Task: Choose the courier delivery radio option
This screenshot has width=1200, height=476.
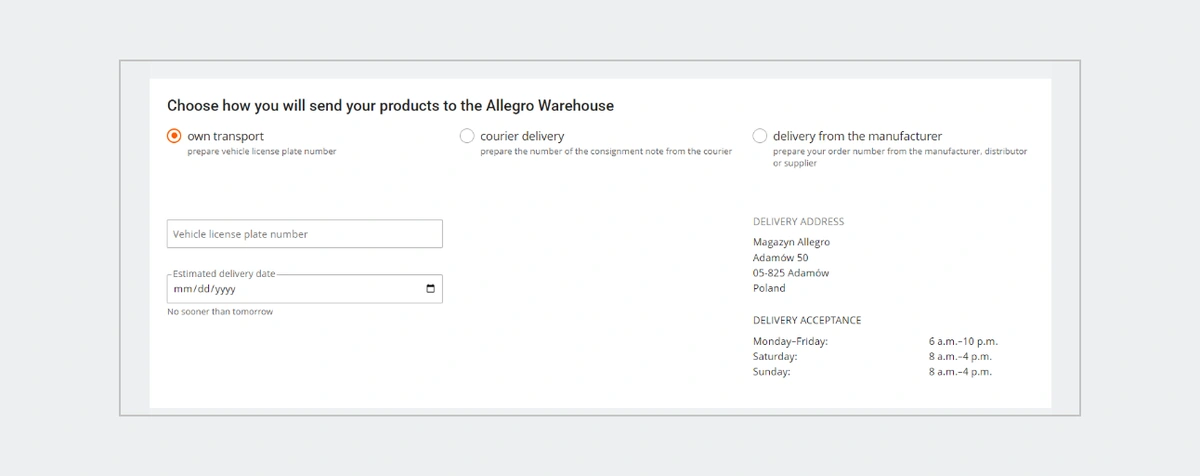Action: click(x=467, y=136)
